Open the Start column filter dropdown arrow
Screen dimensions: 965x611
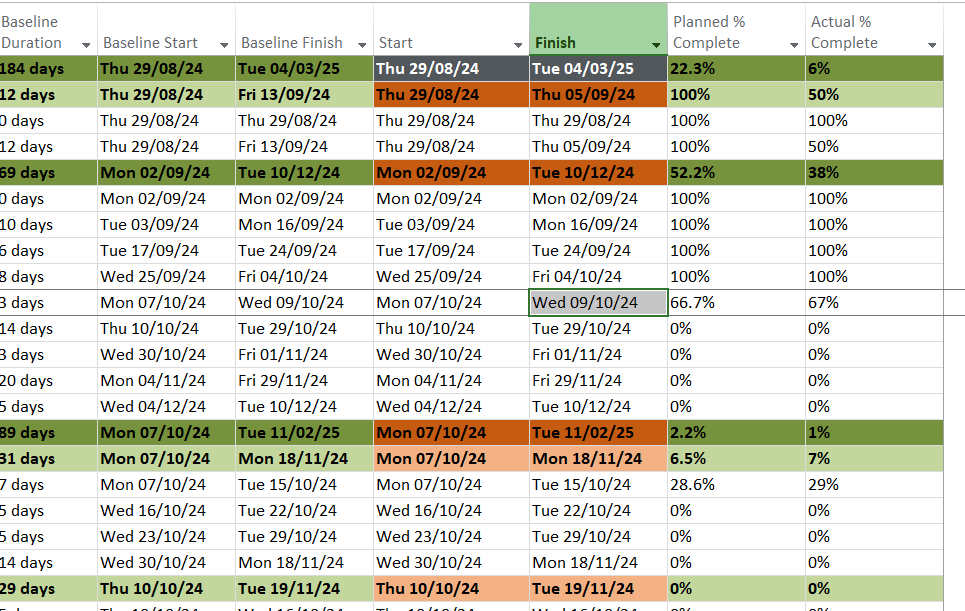(x=518, y=45)
